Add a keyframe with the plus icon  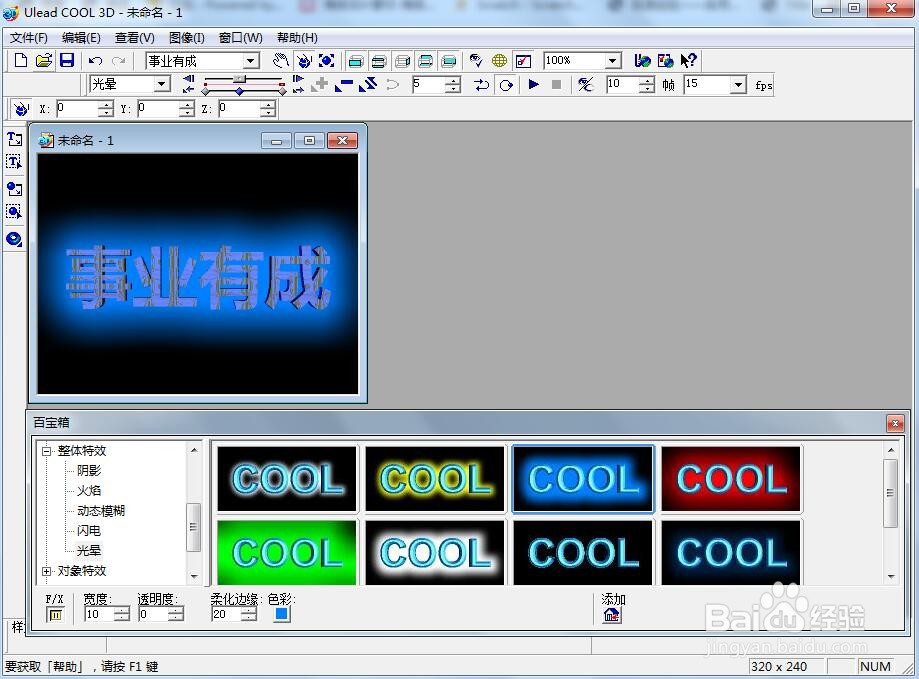tap(320, 85)
